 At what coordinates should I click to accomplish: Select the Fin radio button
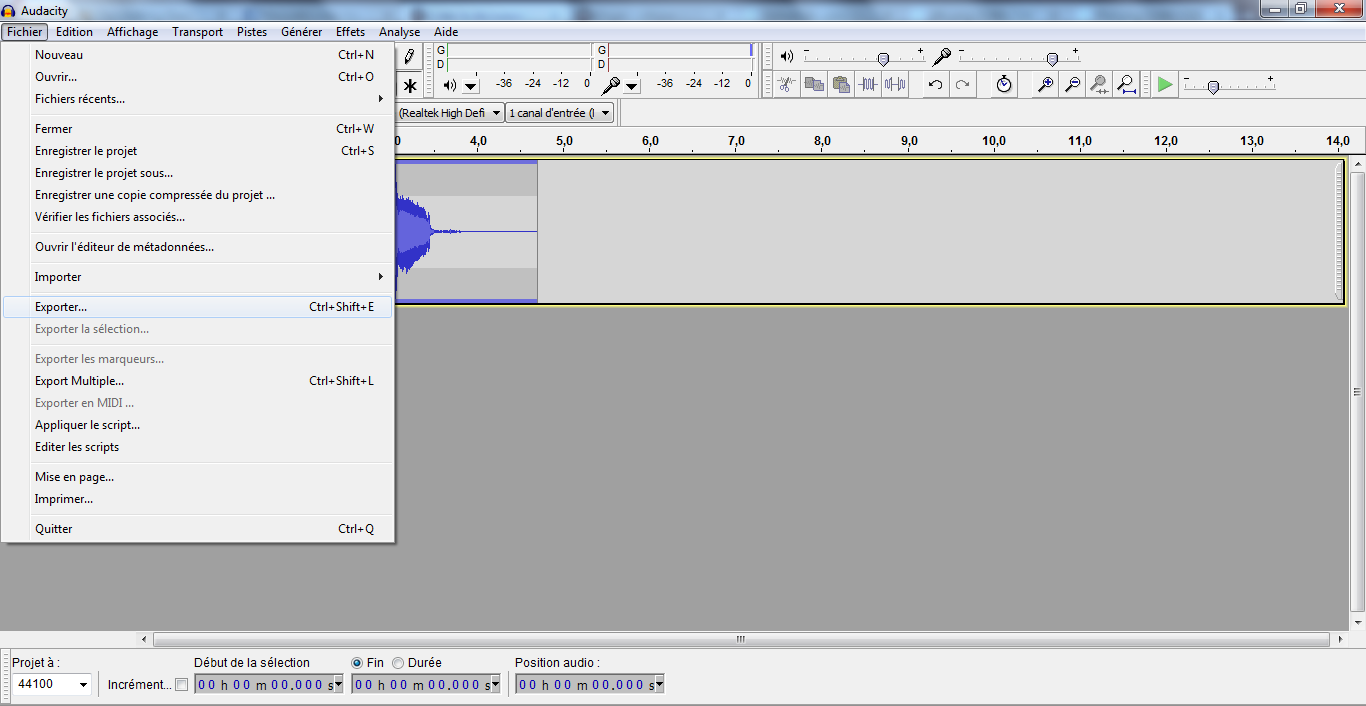357,662
